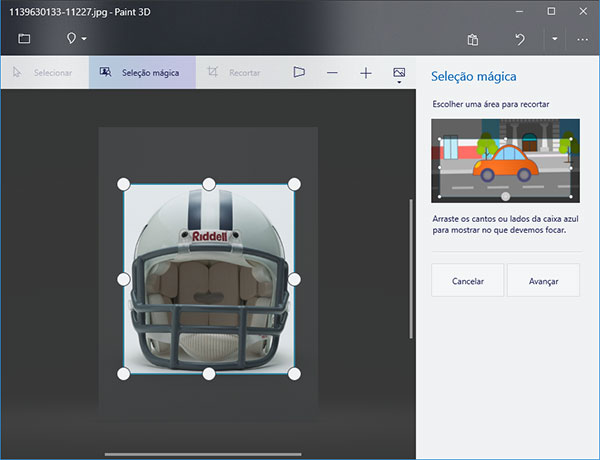Open the more options ellipsis menu
Viewport: 600px width, 460px height.
point(582,39)
